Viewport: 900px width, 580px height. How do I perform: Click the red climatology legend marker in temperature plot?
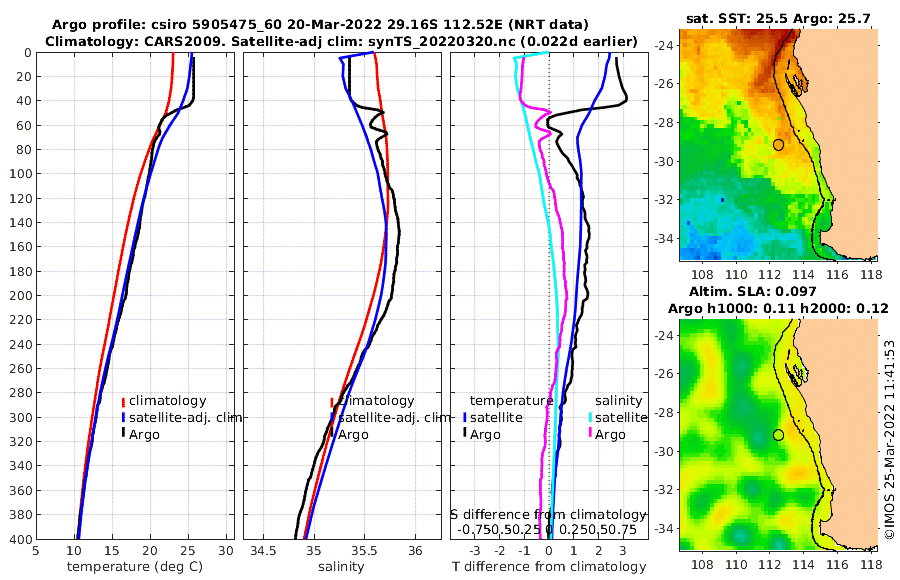pos(123,401)
